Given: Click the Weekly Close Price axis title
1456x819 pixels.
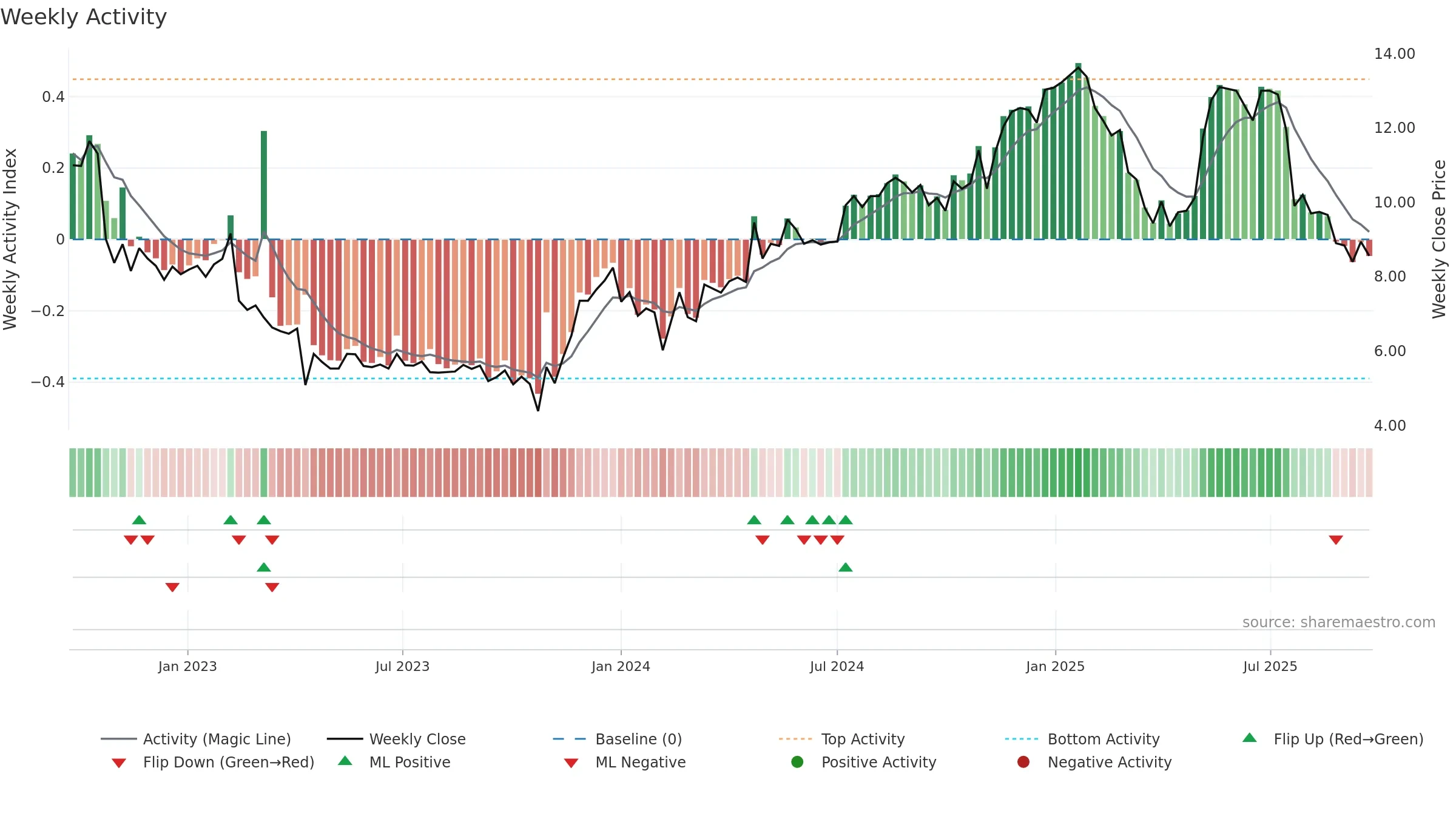Looking at the screenshot, I should (1439, 239).
